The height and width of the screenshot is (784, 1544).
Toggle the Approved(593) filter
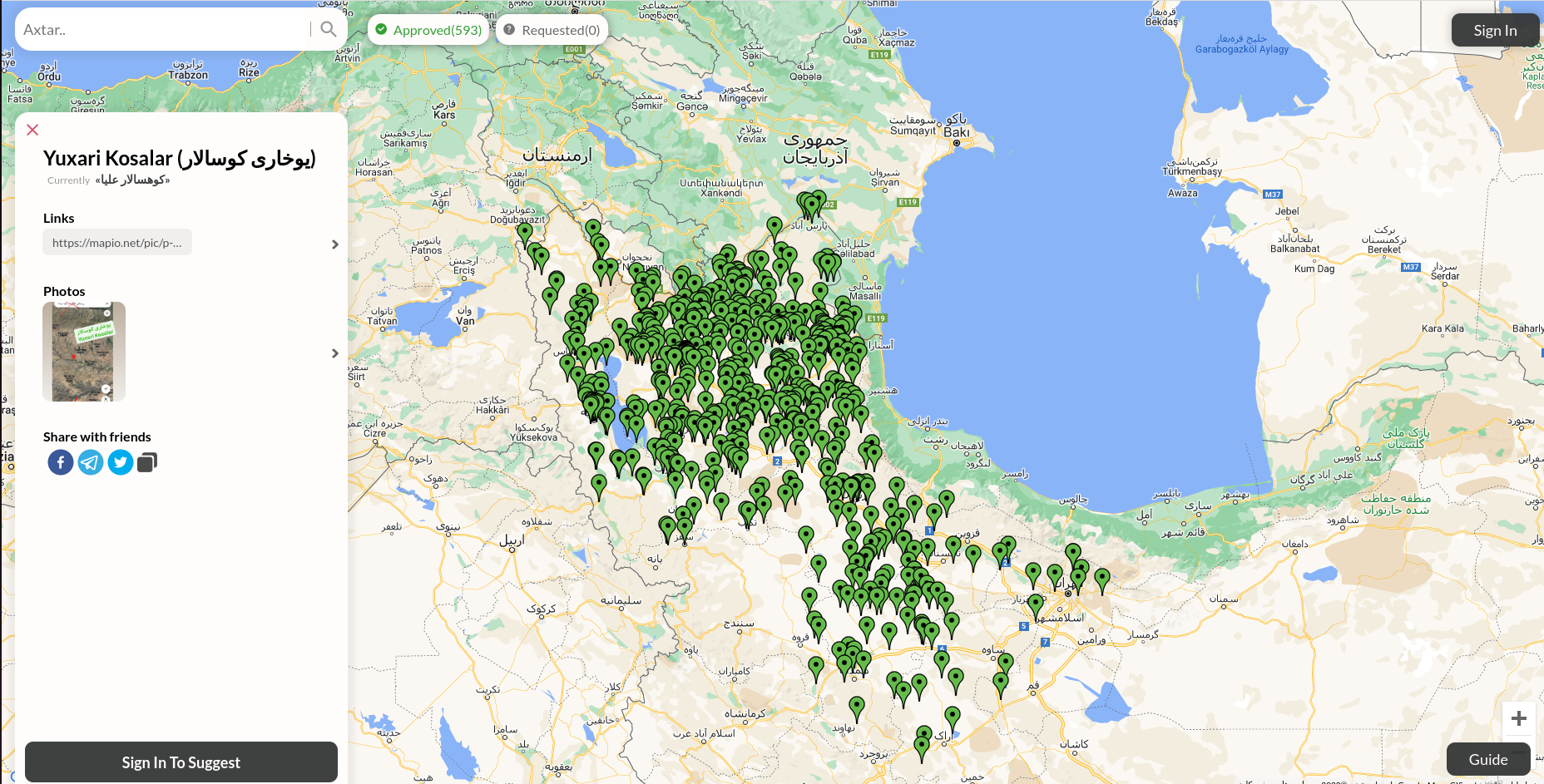point(428,30)
